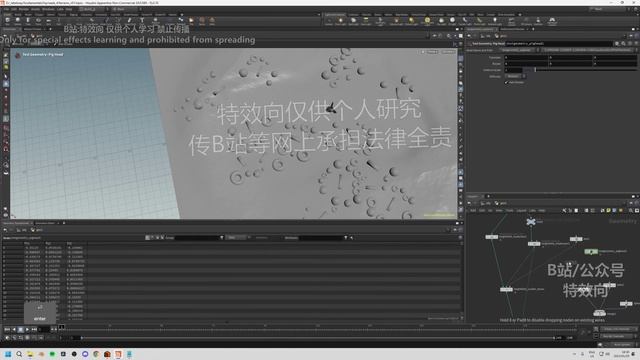Open the Main radial menu dropdown

(x=126, y=9)
